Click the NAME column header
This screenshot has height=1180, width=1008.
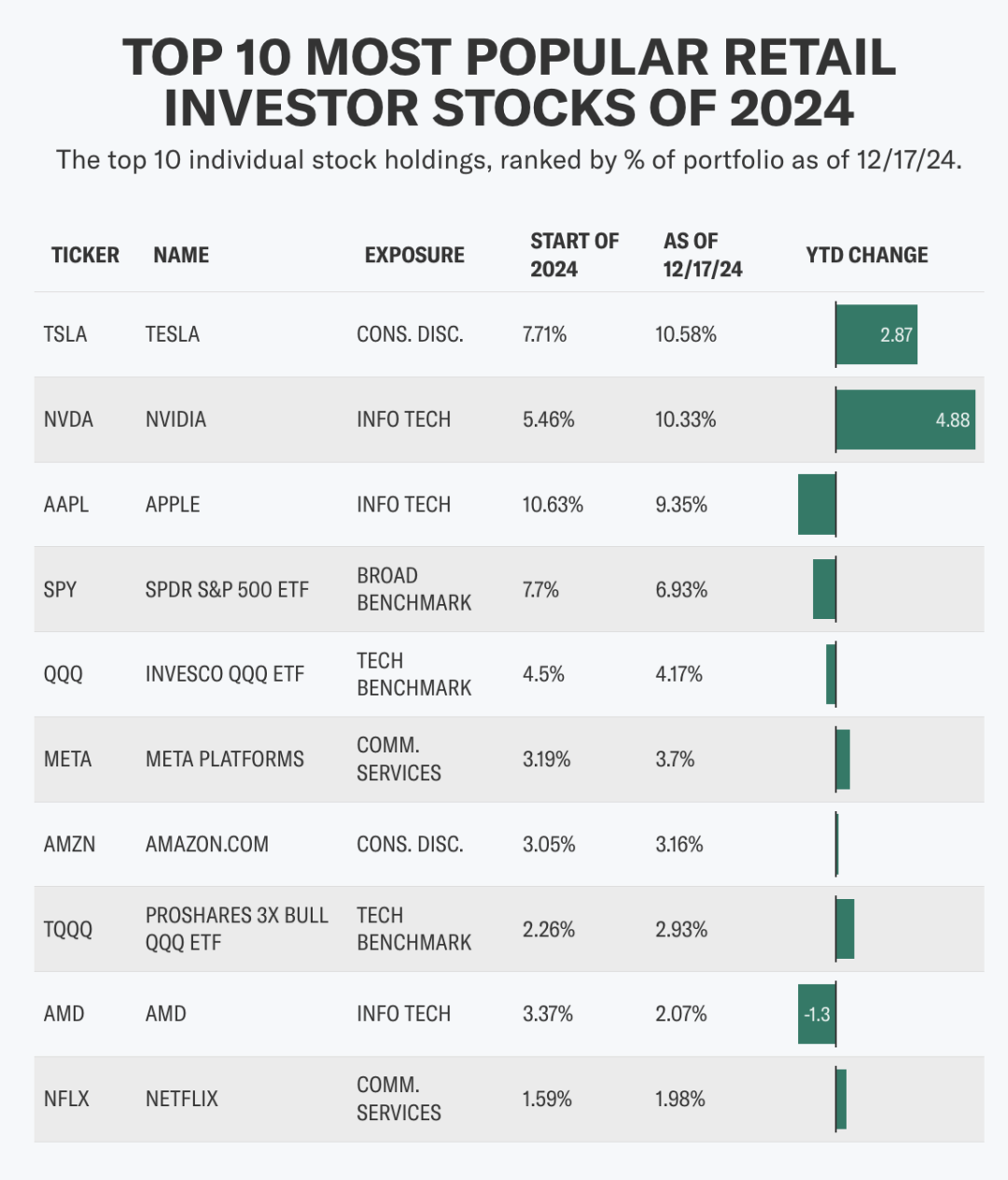point(181,255)
